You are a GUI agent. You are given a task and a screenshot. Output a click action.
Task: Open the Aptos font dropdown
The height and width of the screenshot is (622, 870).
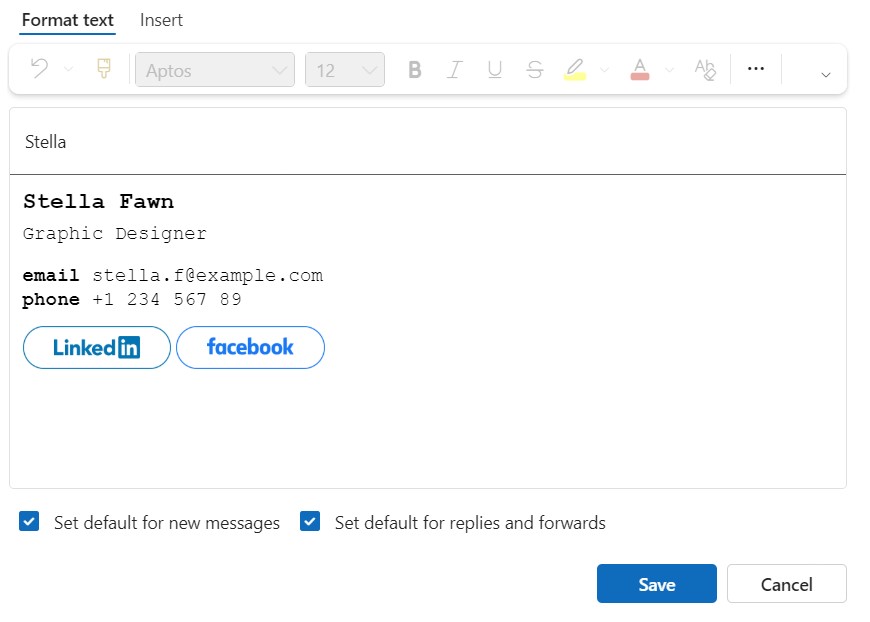(215, 70)
